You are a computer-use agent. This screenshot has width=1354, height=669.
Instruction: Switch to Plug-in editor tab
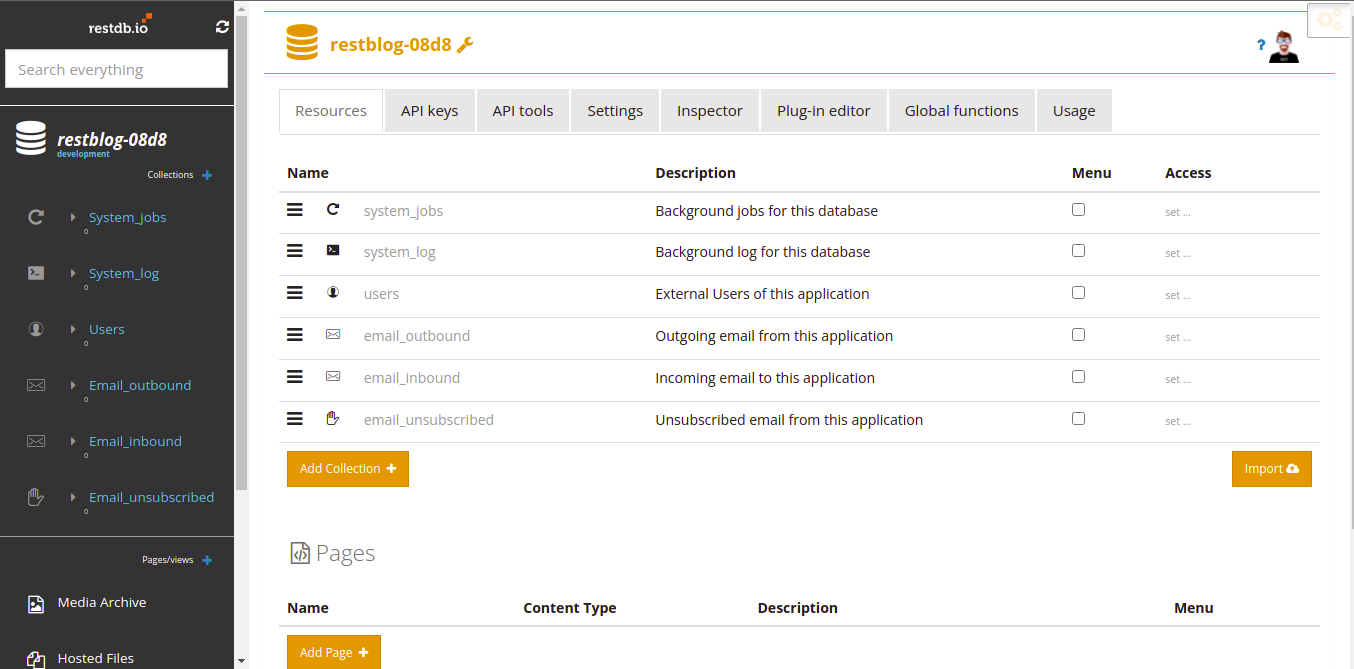[824, 111]
